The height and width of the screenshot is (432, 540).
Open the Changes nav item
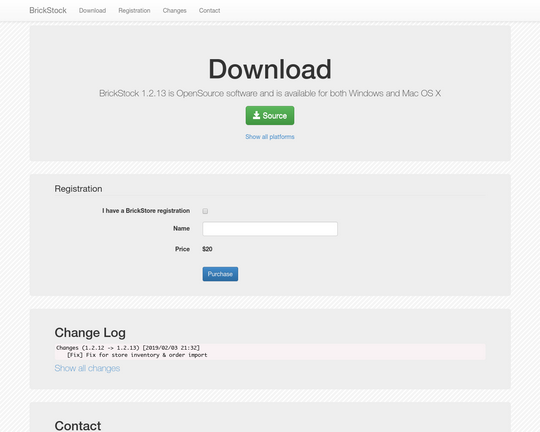[175, 11]
